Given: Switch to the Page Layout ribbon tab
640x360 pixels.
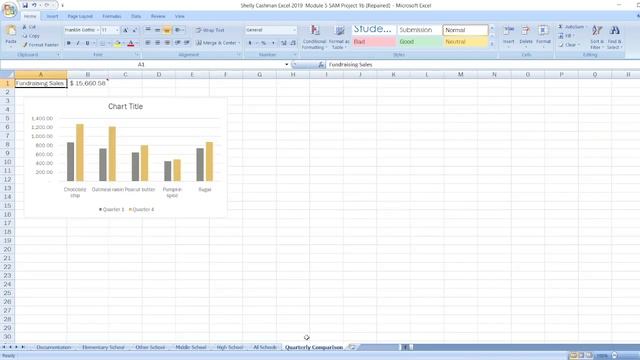Looking at the screenshot, I should pos(80,16).
